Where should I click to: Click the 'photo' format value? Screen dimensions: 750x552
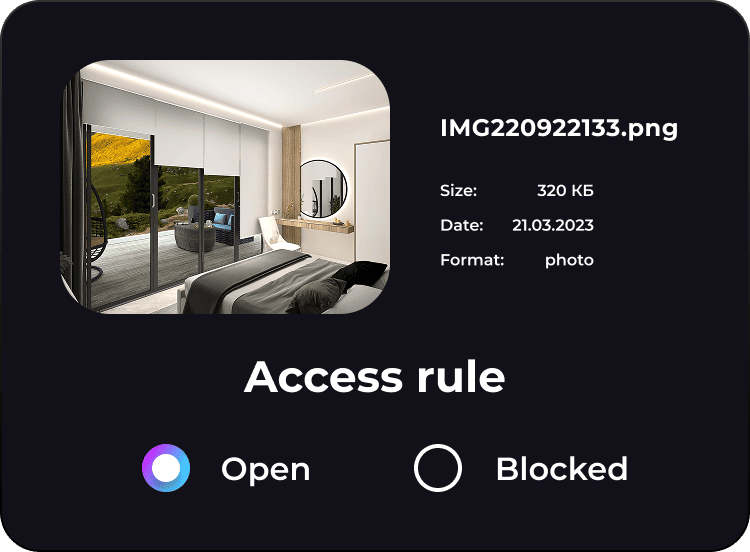coord(569,261)
